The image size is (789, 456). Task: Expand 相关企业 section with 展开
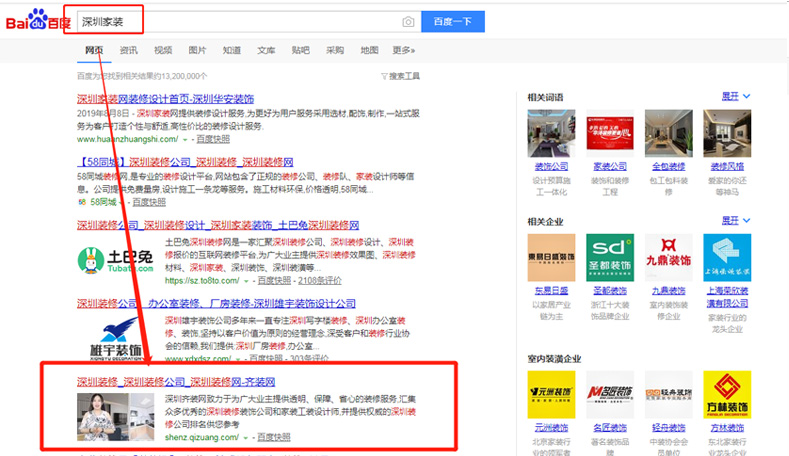coord(736,220)
